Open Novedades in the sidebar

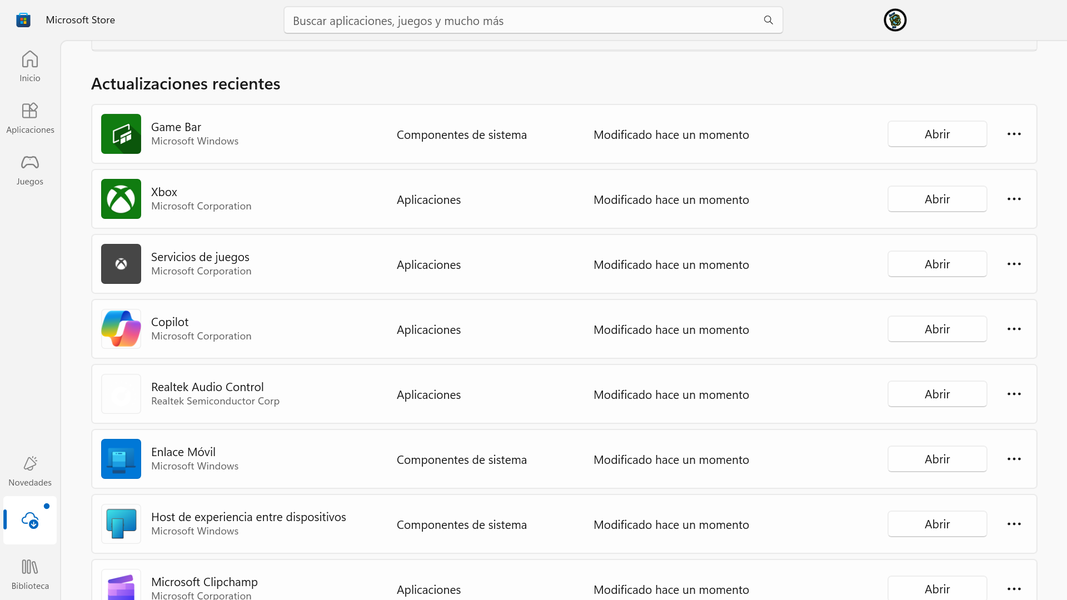coord(30,471)
